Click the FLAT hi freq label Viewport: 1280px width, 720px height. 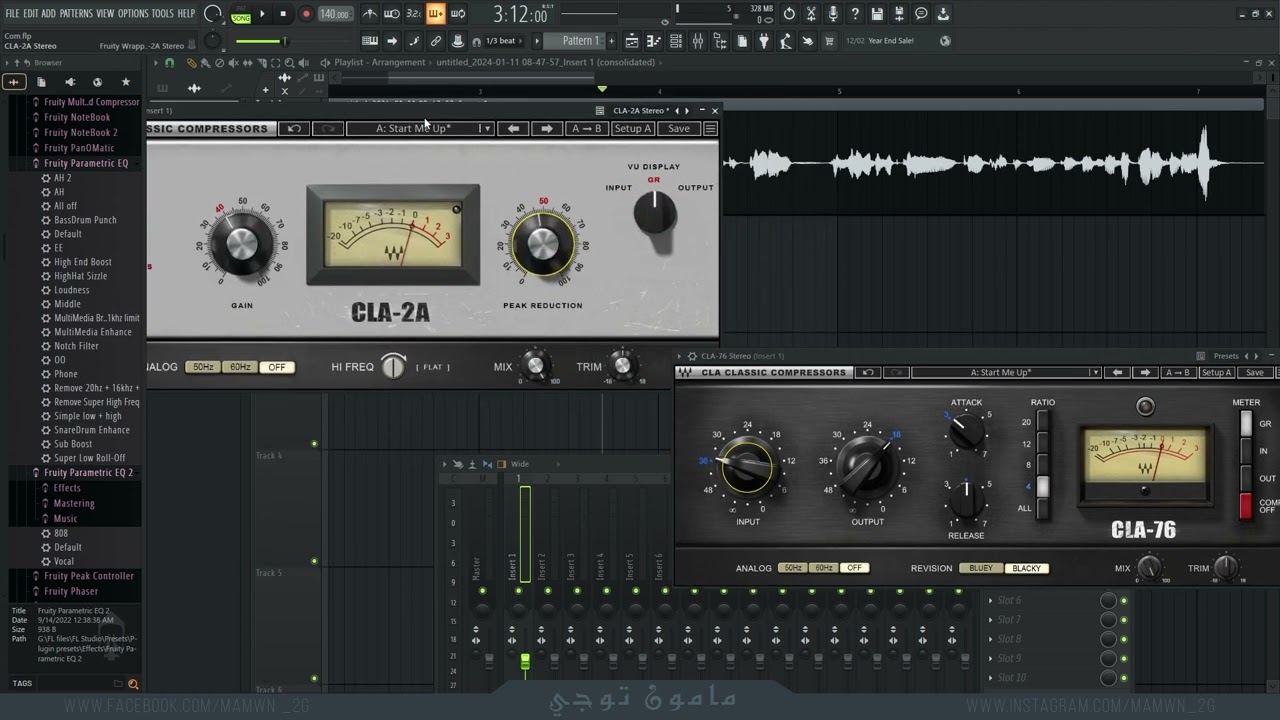(433, 367)
